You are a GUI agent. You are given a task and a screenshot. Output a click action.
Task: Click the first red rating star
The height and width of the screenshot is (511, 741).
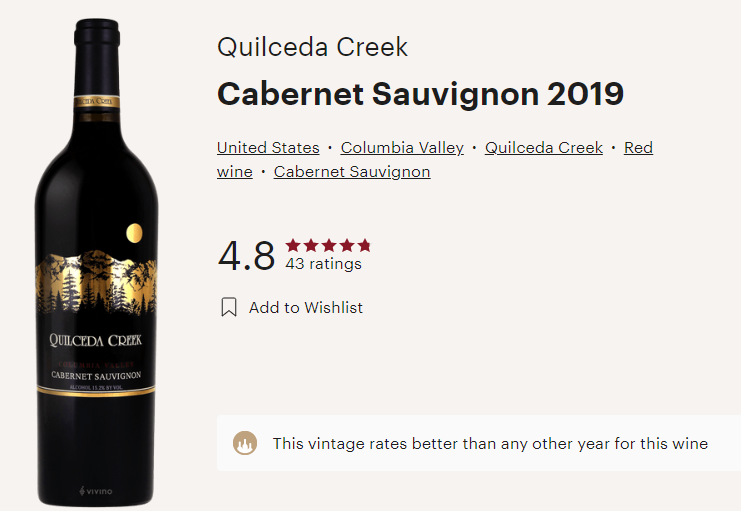coord(293,245)
